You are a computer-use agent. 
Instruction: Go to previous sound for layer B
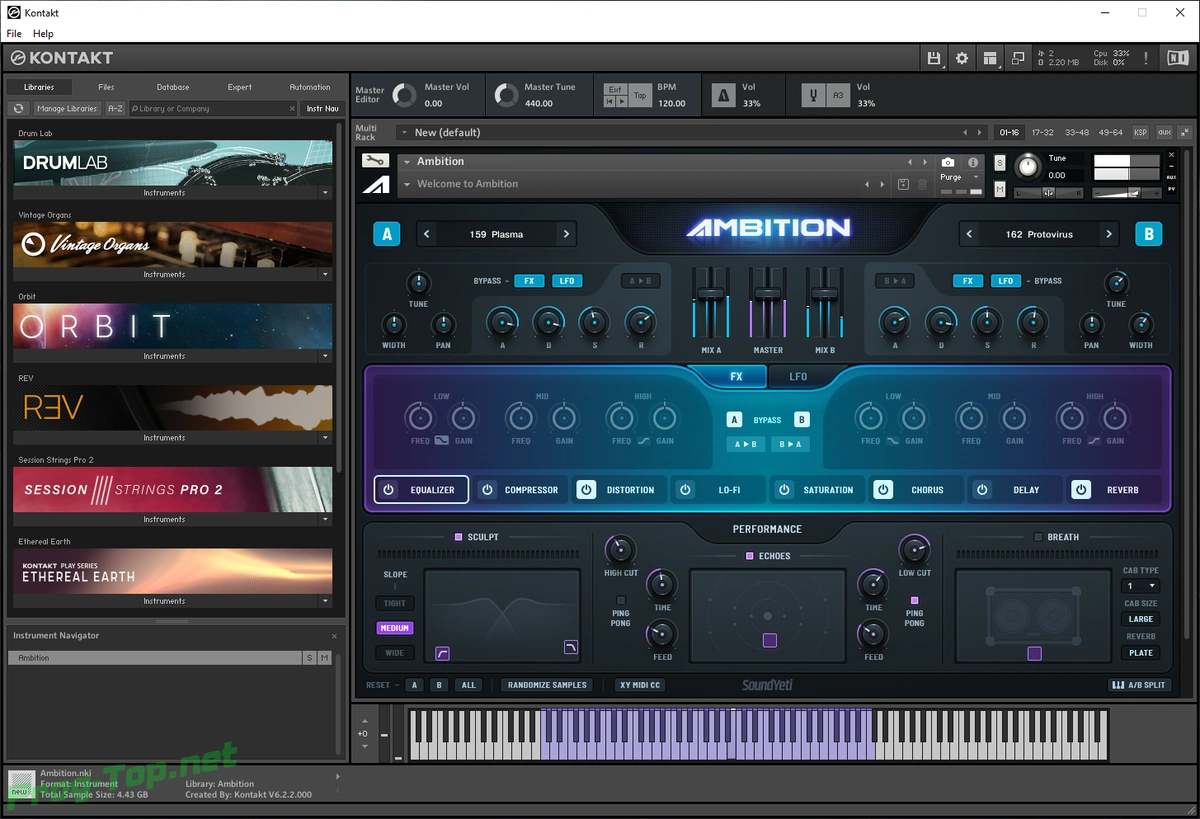point(969,234)
